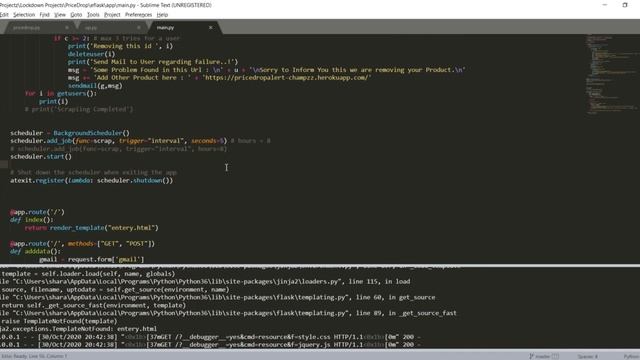Click the 'for i in getusers():' line
640x360 pixels.
[60, 93]
